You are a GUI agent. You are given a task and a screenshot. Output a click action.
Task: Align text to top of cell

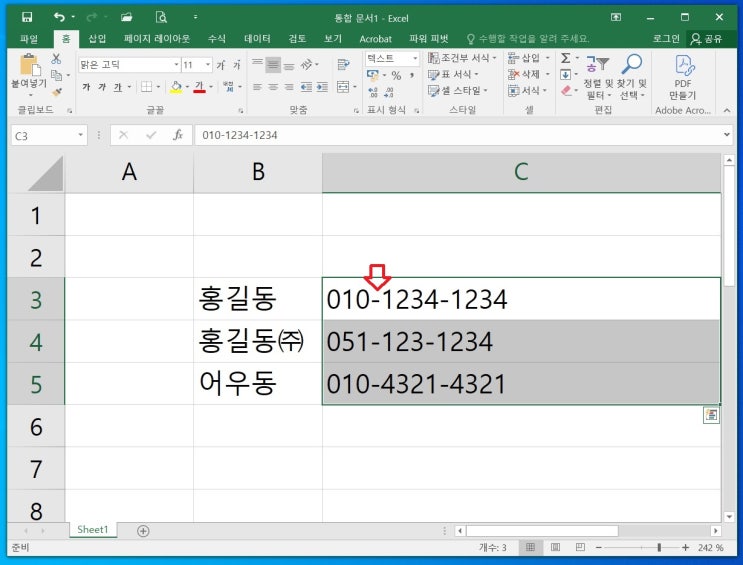(257, 64)
